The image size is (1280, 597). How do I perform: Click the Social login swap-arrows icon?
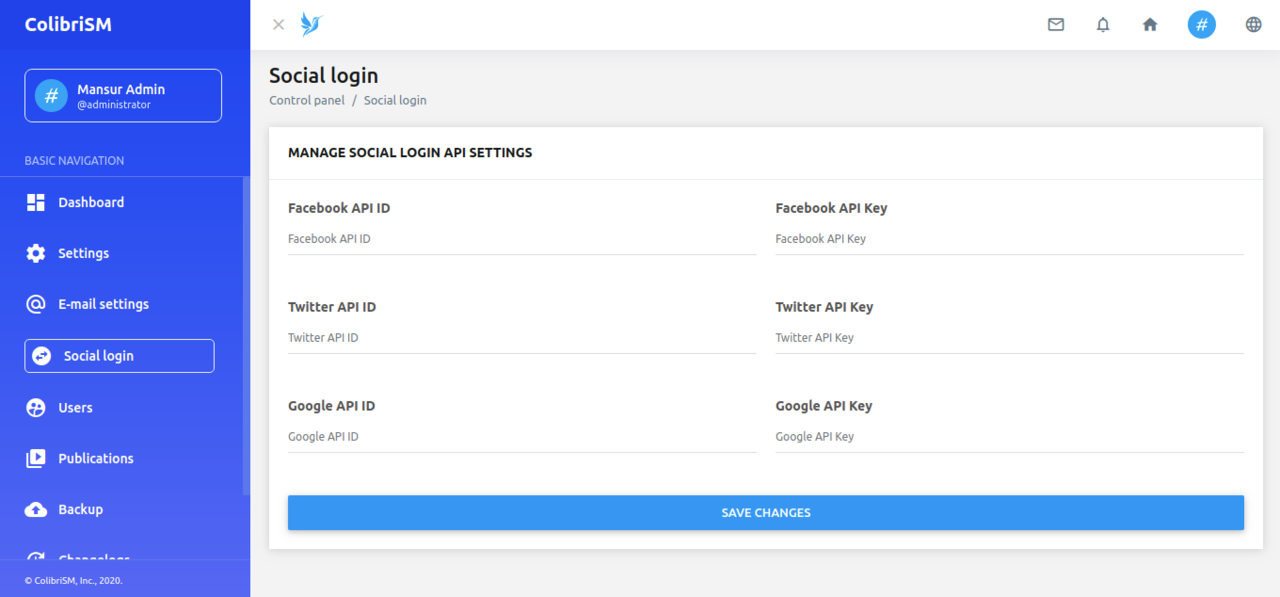41,356
